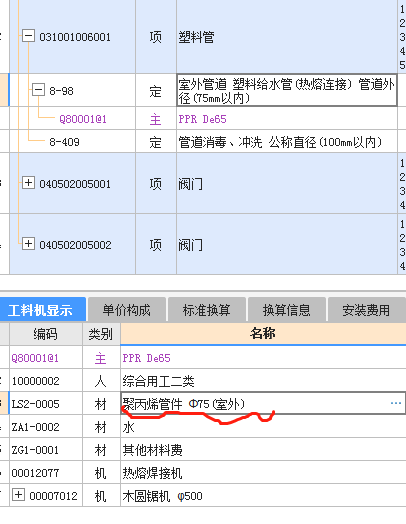Open the 安装费用 tab
This screenshot has height=524, width=406.
point(367,310)
